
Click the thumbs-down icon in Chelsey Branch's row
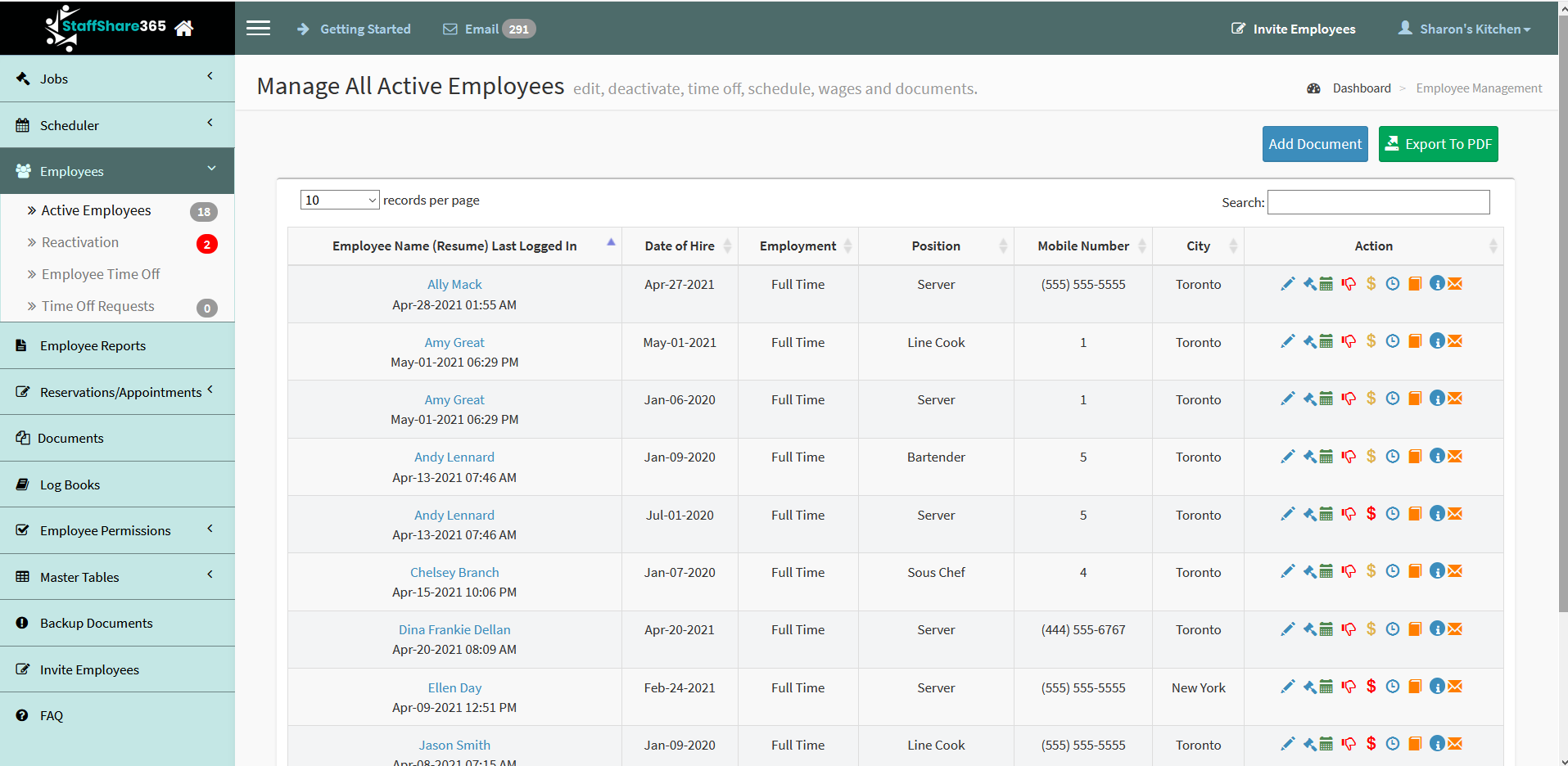(x=1349, y=571)
